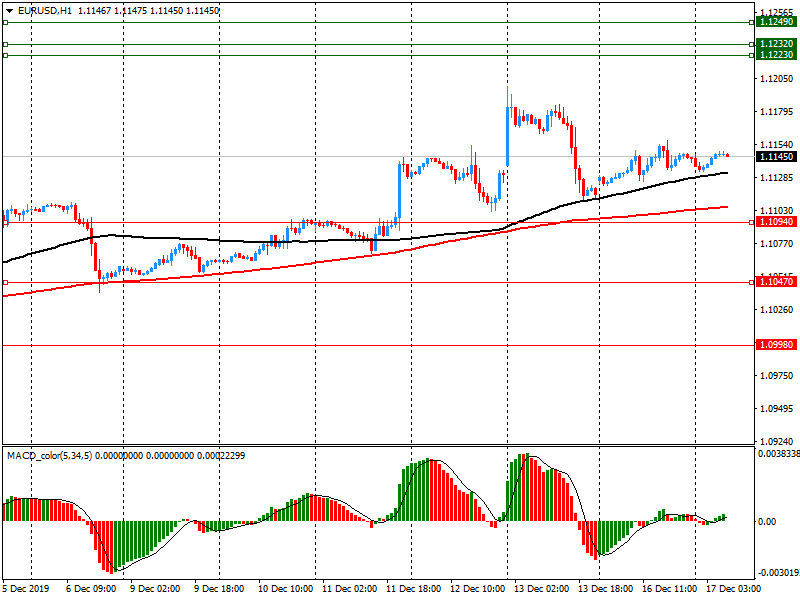Click the current price label 1.11450
The width and height of the screenshot is (800, 600).
click(x=776, y=157)
